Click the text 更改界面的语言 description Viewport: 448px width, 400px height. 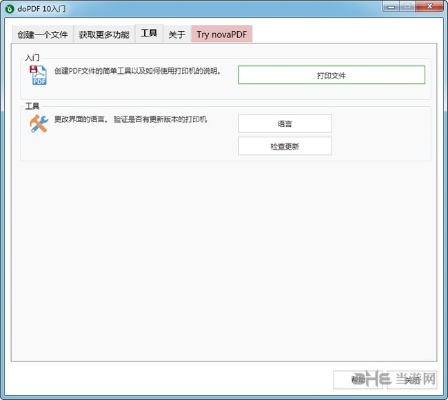pyautogui.click(x=131, y=119)
